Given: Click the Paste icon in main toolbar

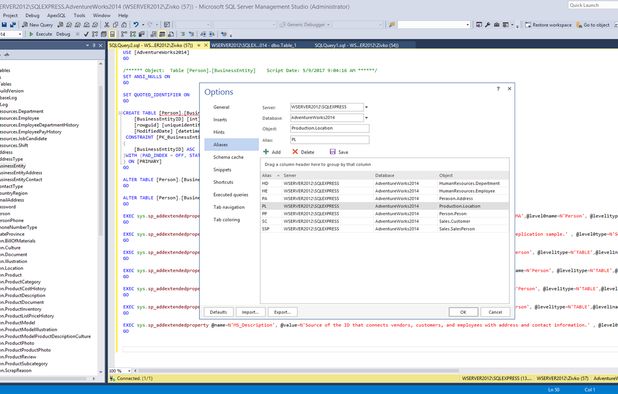Looking at the screenshot, I should [124, 25].
